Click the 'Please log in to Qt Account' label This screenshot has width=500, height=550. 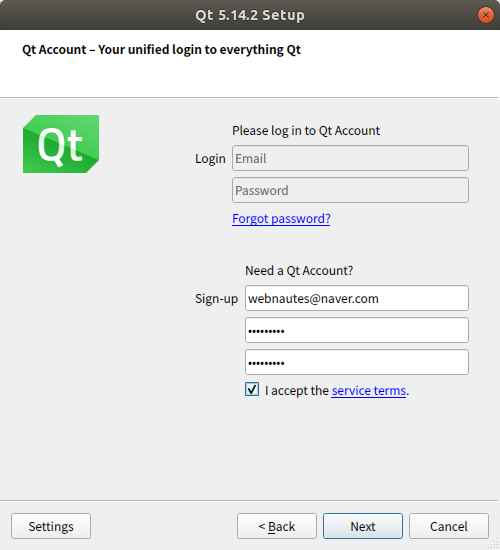pos(306,130)
